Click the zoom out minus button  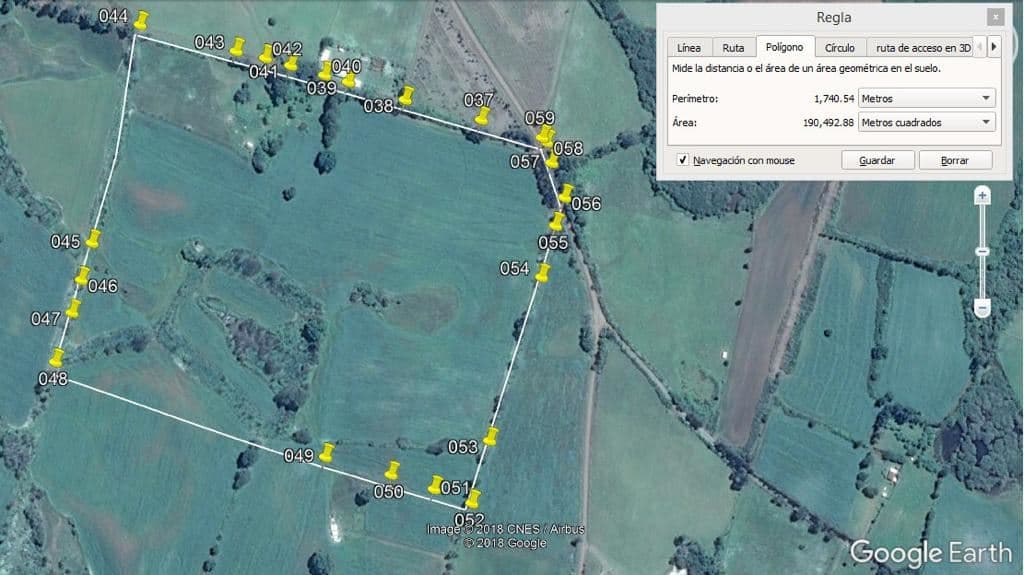click(982, 306)
